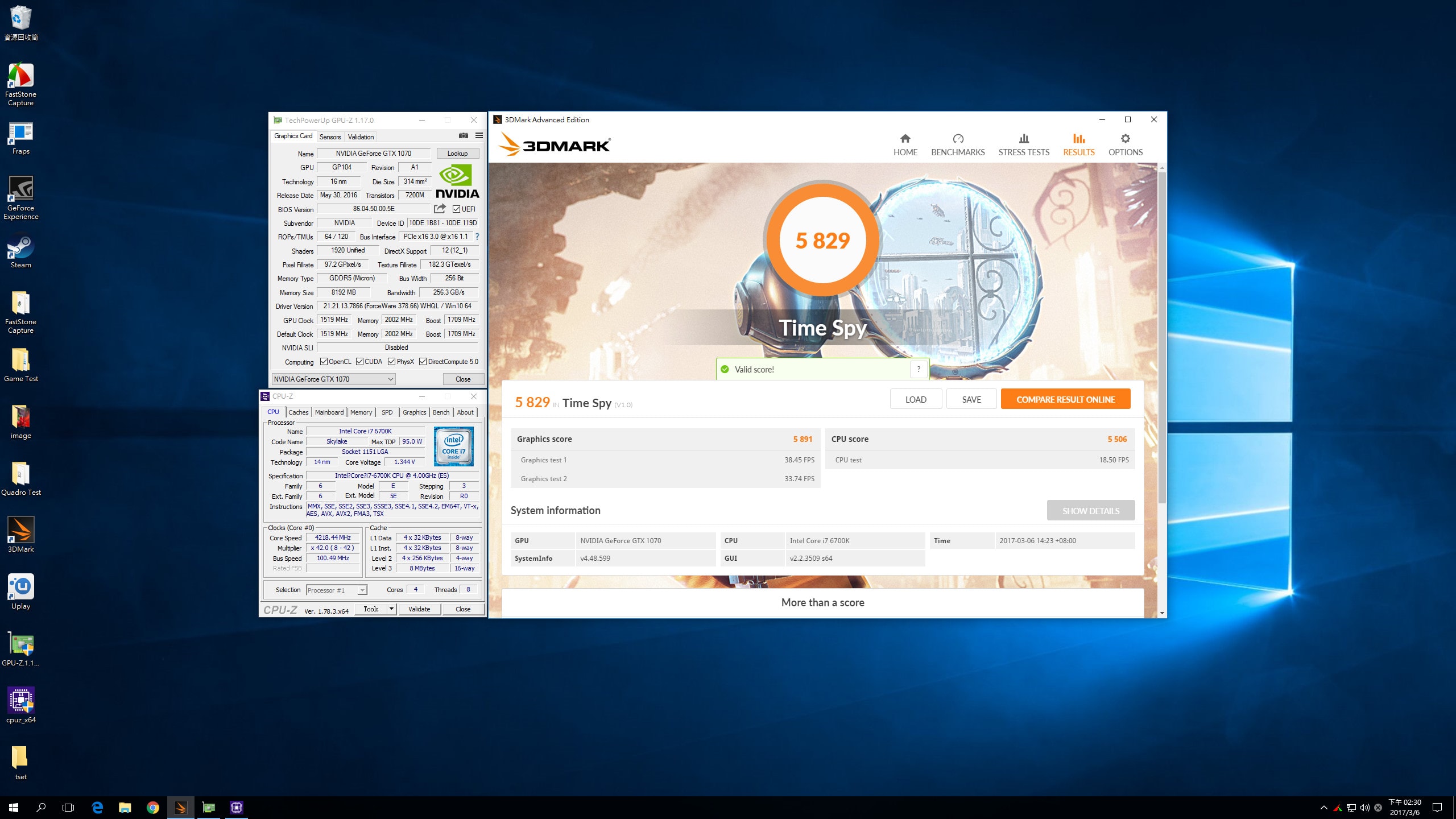Image resolution: width=1456 pixels, height=819 pixels.
Task: Open the action center notifications icon
Action: click(1437, 808)
